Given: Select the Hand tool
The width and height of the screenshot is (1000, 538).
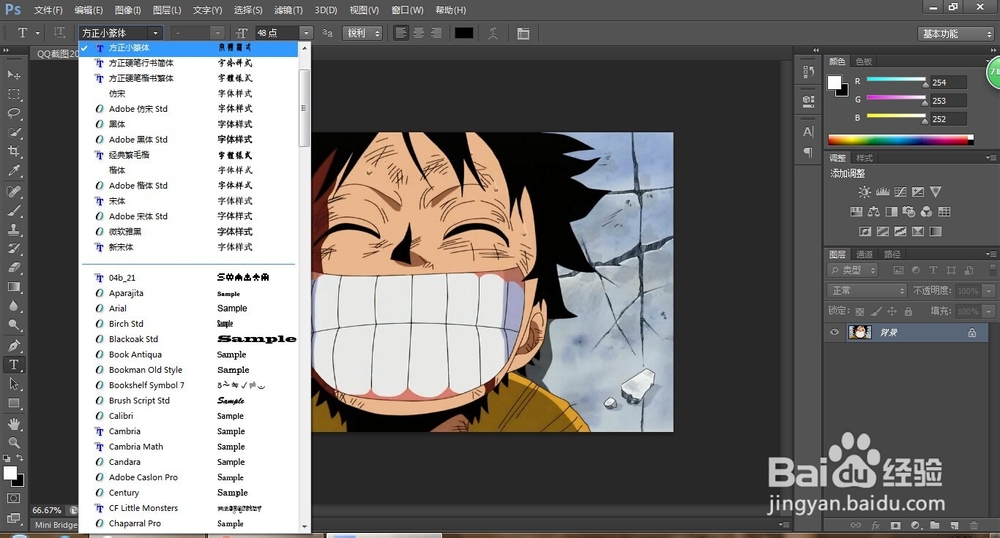Looking at the screenshot, I should coord(13,423).
